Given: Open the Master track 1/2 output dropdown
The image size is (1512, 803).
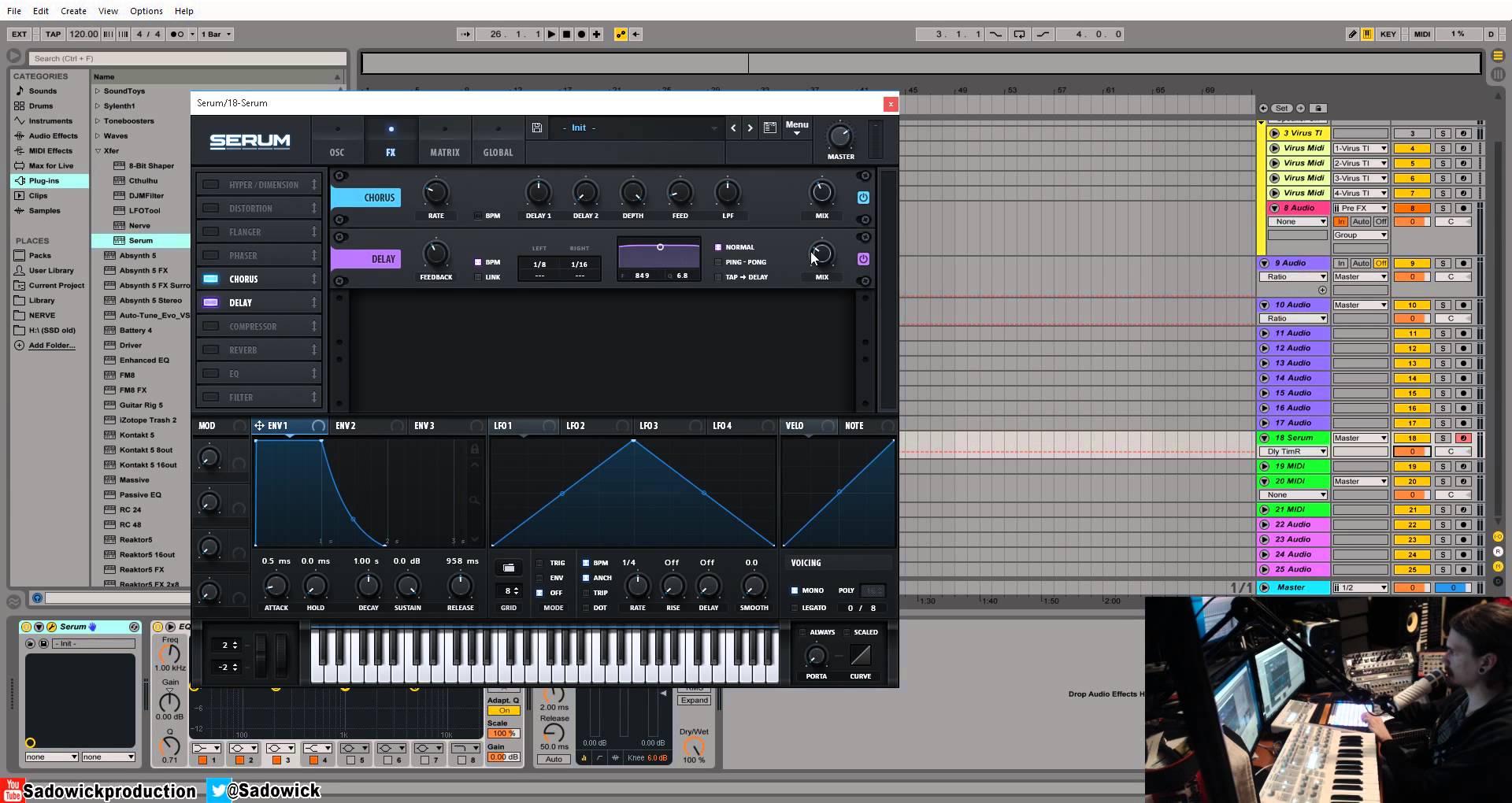Looking at the screenshot, I should coord(1360,588).
